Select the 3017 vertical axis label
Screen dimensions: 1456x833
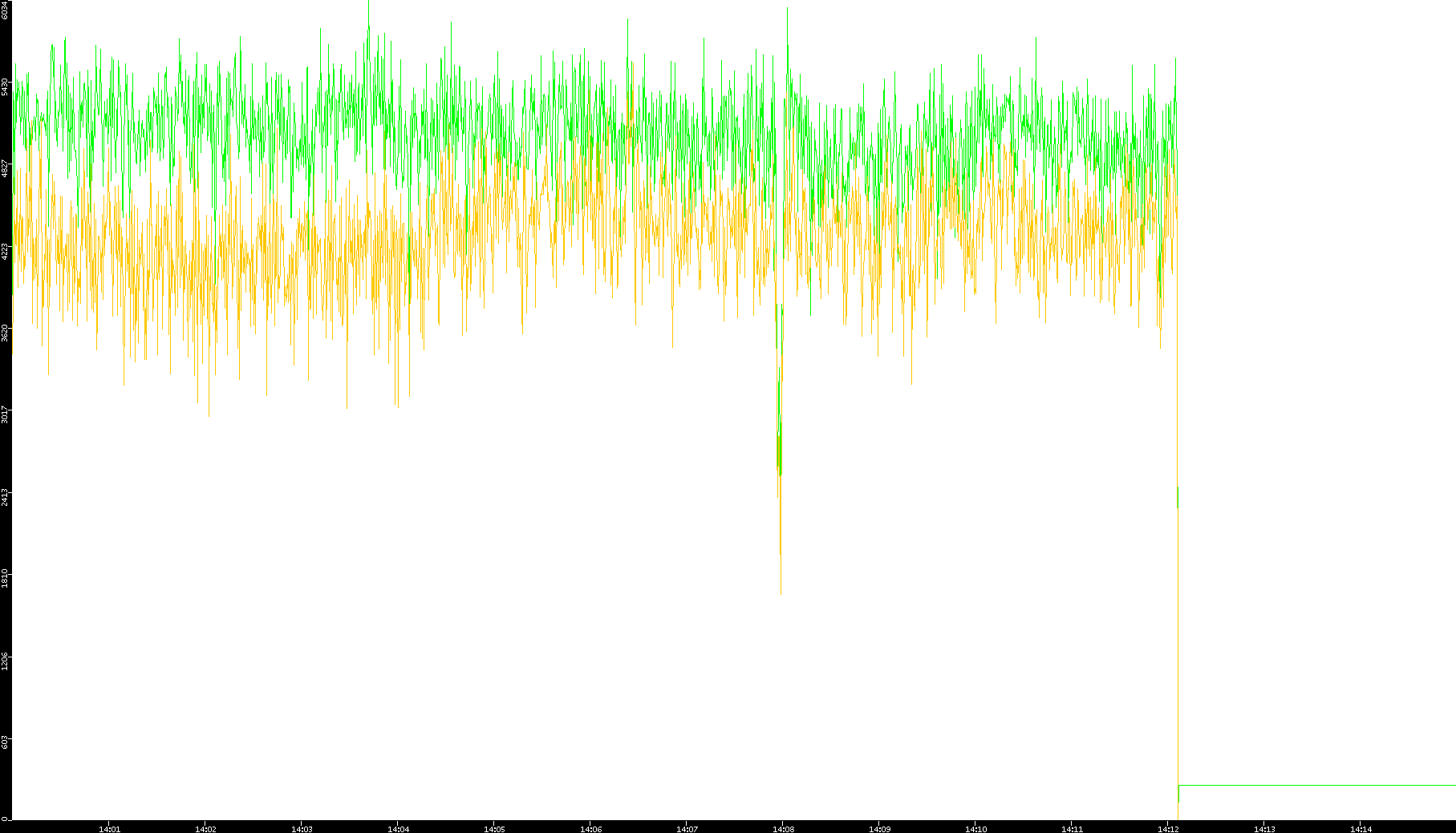click(5, 415)
